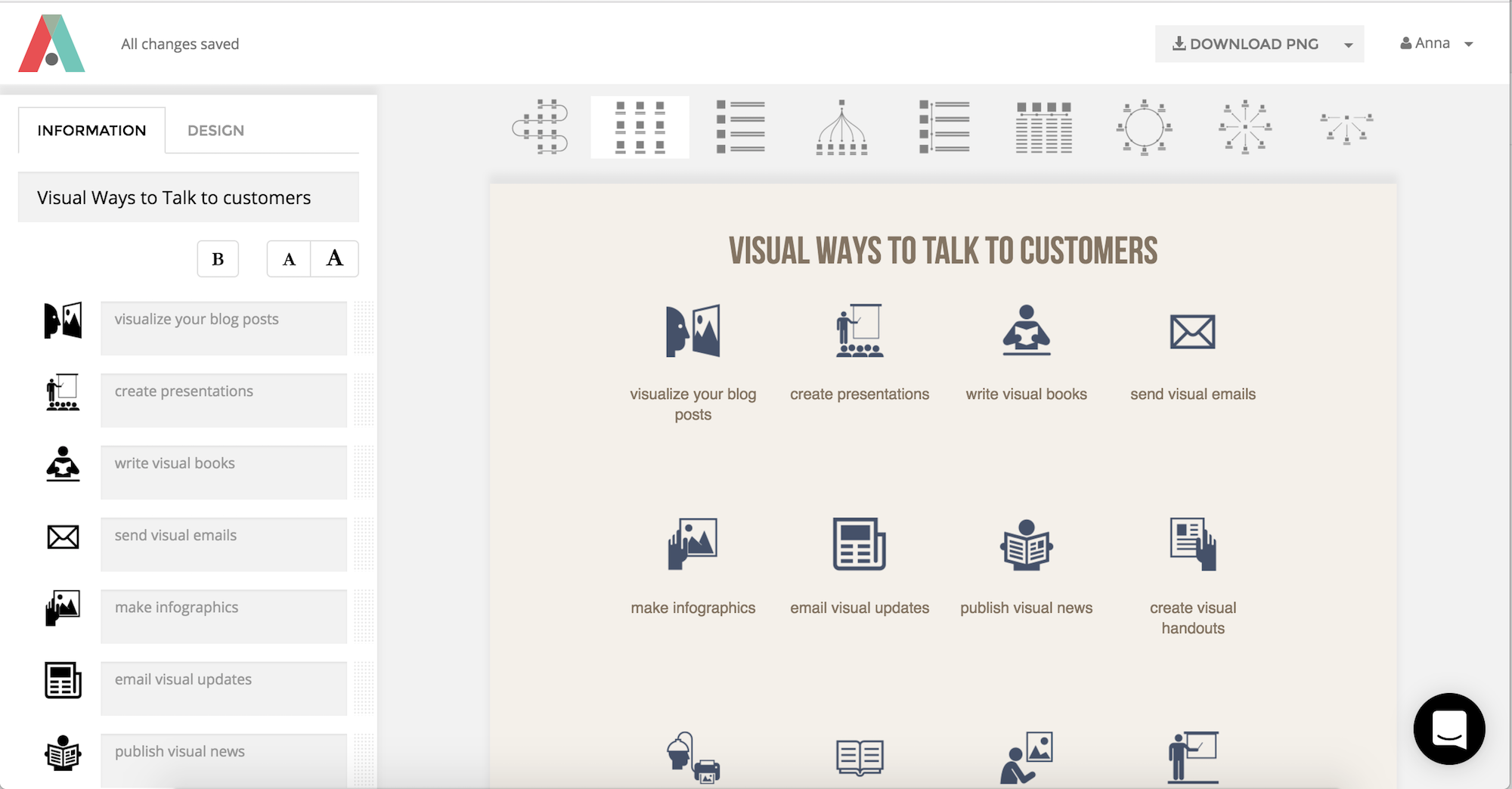Screen dimensions: 1512x789
Task: Toggle bold text with the B button
Action: tap(218, 259)
